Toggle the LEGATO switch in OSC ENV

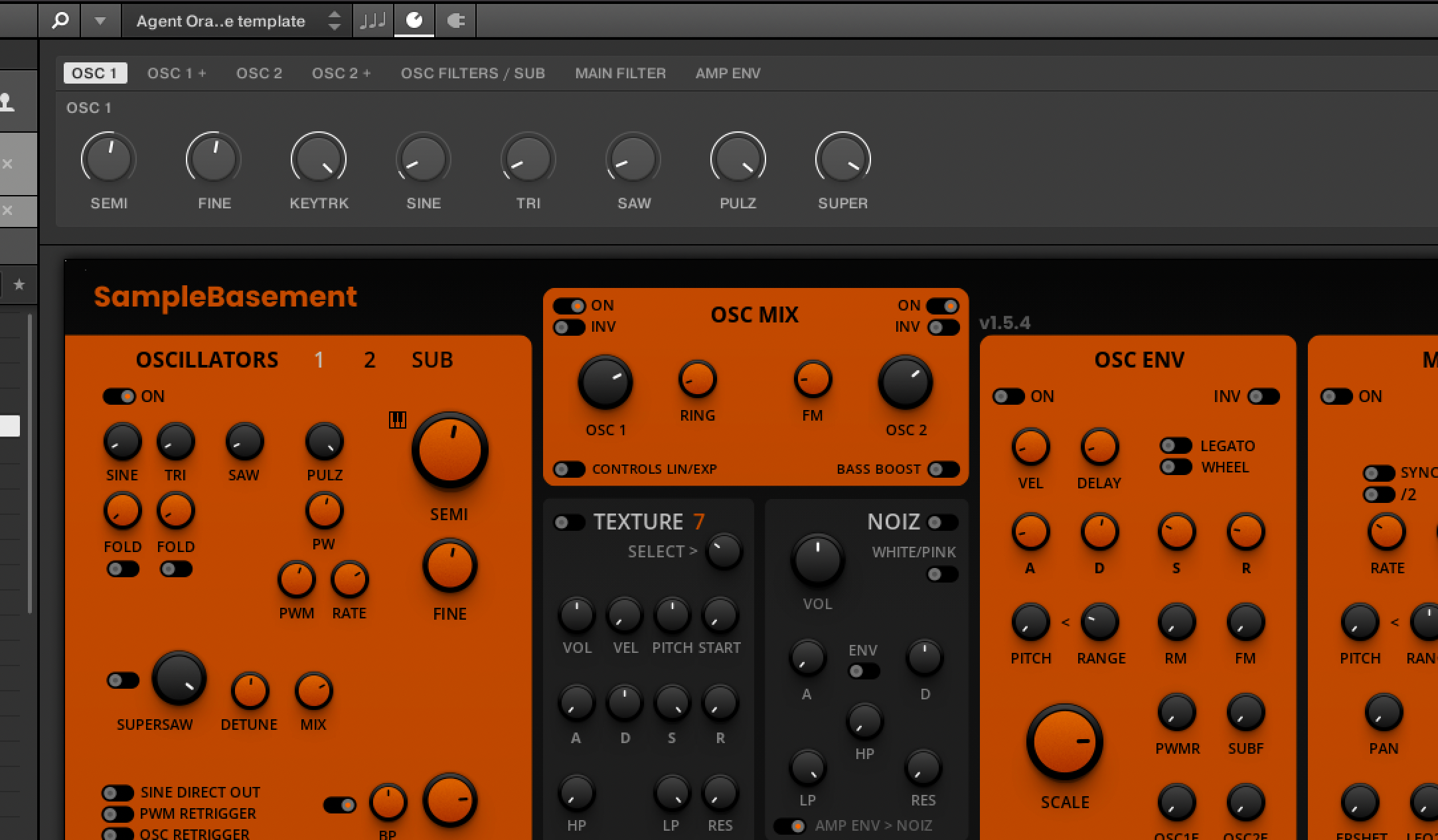(x=1176, y=445)
